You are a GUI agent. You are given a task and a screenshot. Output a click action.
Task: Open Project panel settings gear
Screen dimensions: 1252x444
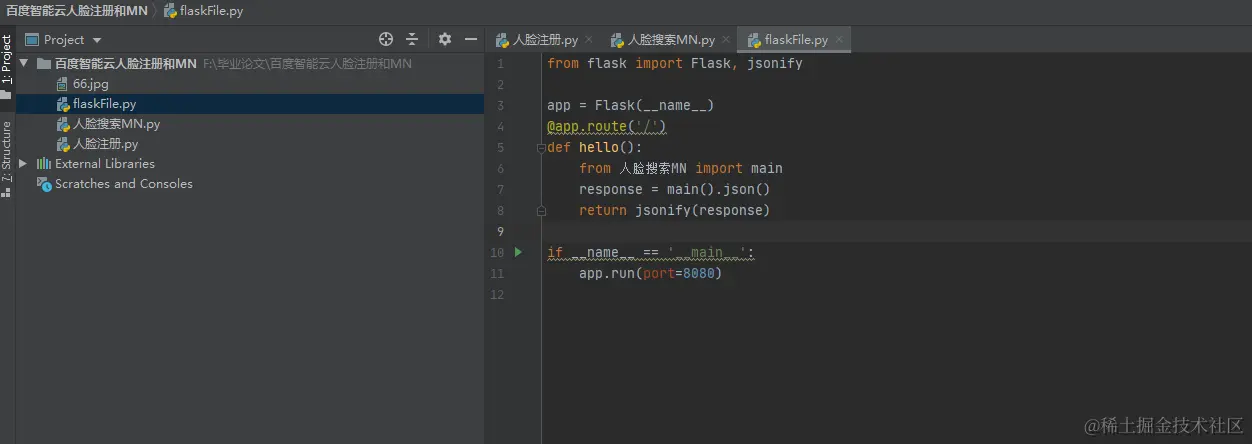[x=445, y=39]
